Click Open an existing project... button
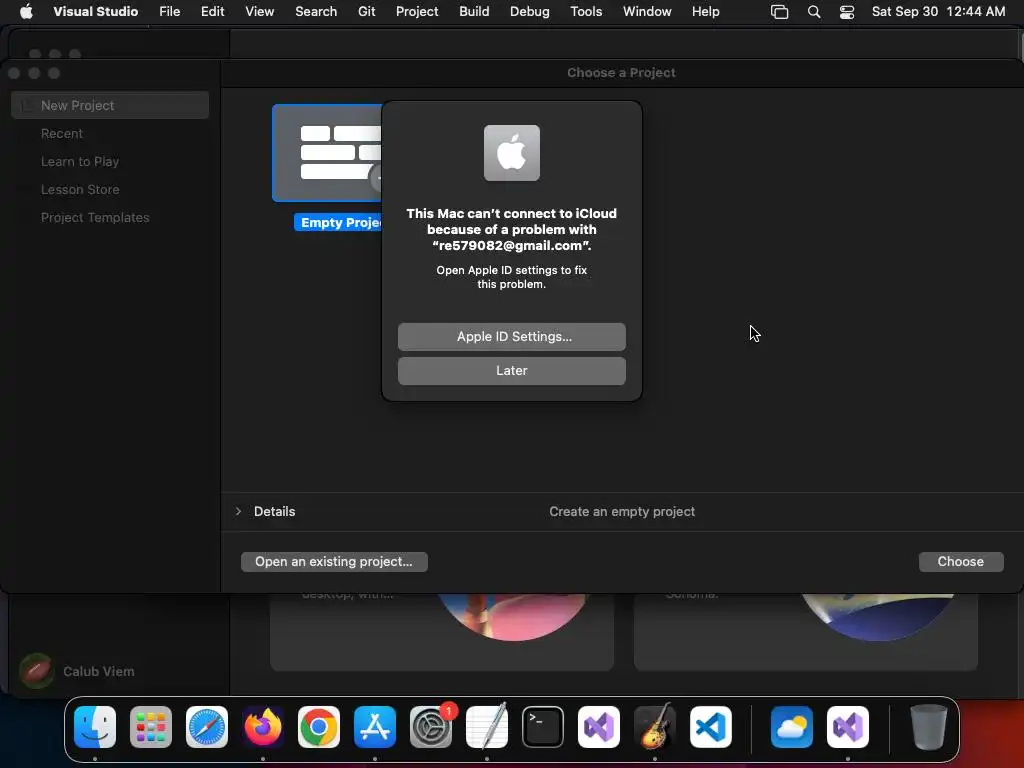The height and width of the screenshot is (768, 1024). (334, 562)
